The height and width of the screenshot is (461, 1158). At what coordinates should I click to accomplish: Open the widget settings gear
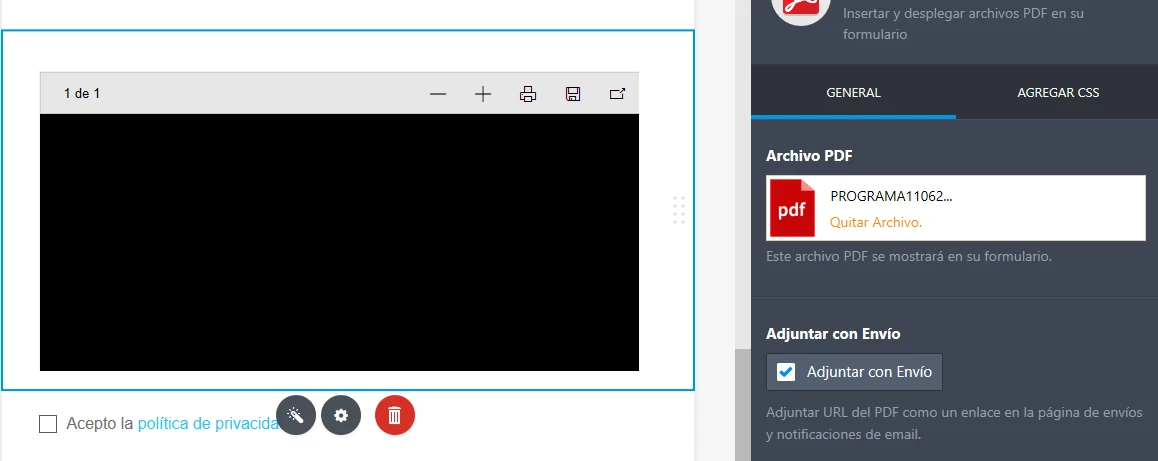[340, 415]
